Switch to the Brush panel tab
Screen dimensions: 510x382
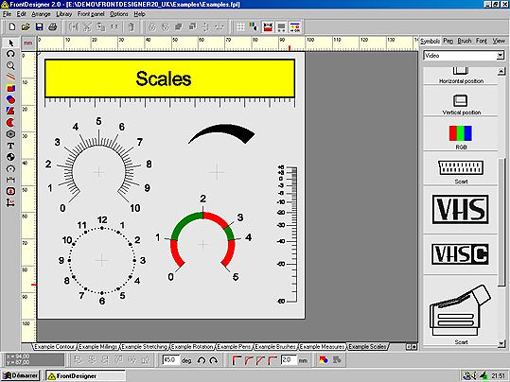(464, 41)
